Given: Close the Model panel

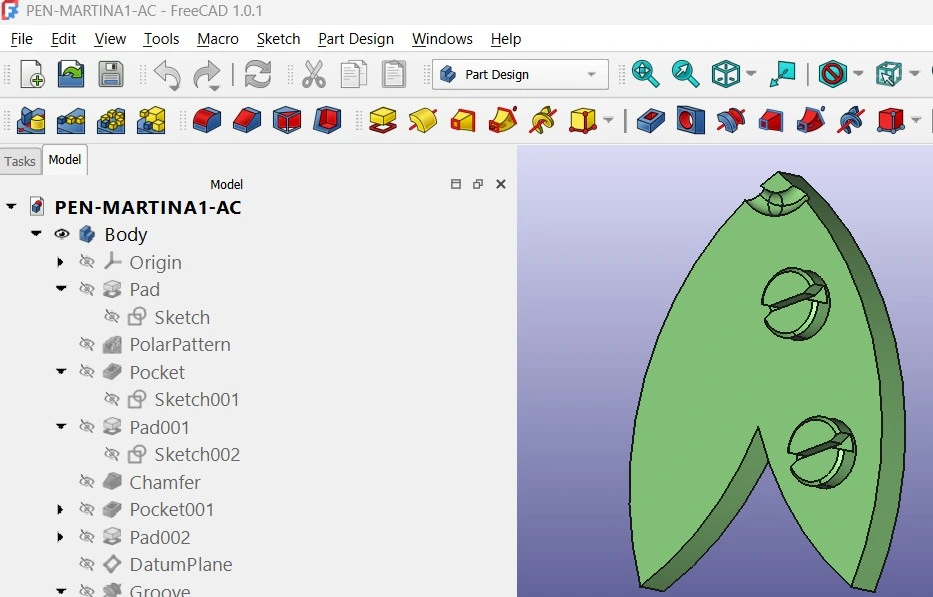Looking at the screenshot, I should 501,184.
